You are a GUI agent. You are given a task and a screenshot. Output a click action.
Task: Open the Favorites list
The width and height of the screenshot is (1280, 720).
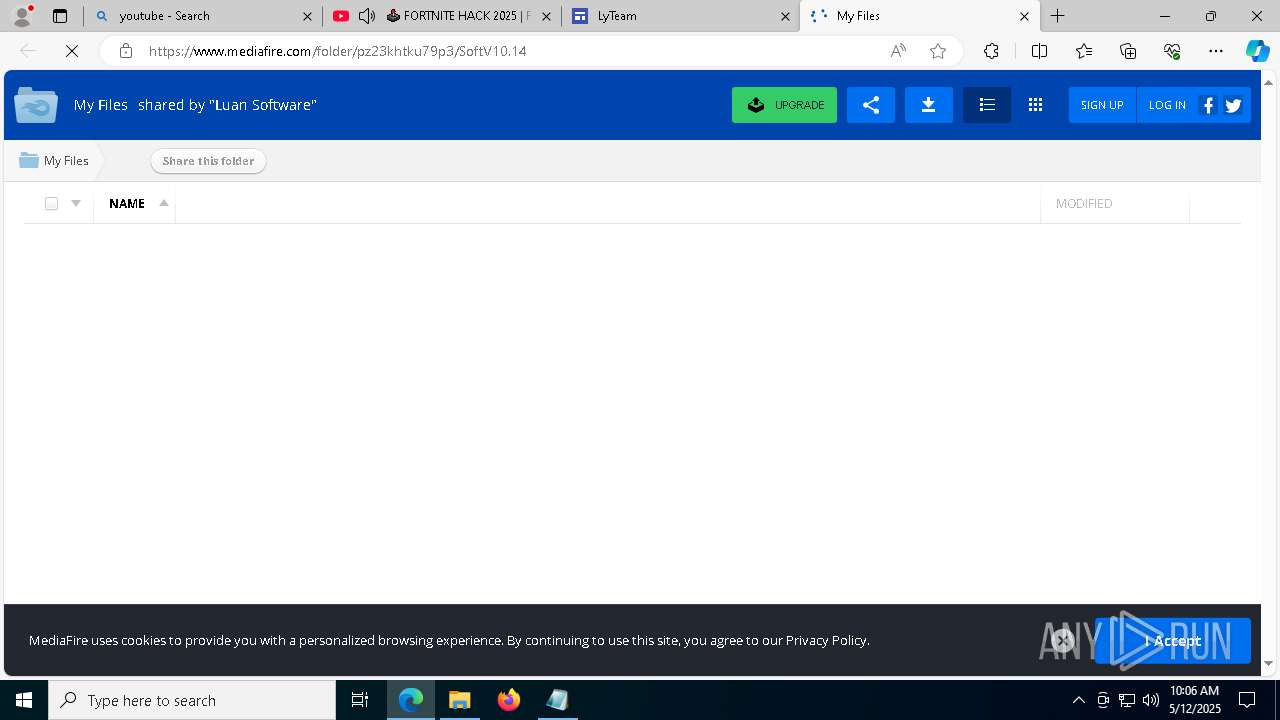click(x=1084, y=51)
